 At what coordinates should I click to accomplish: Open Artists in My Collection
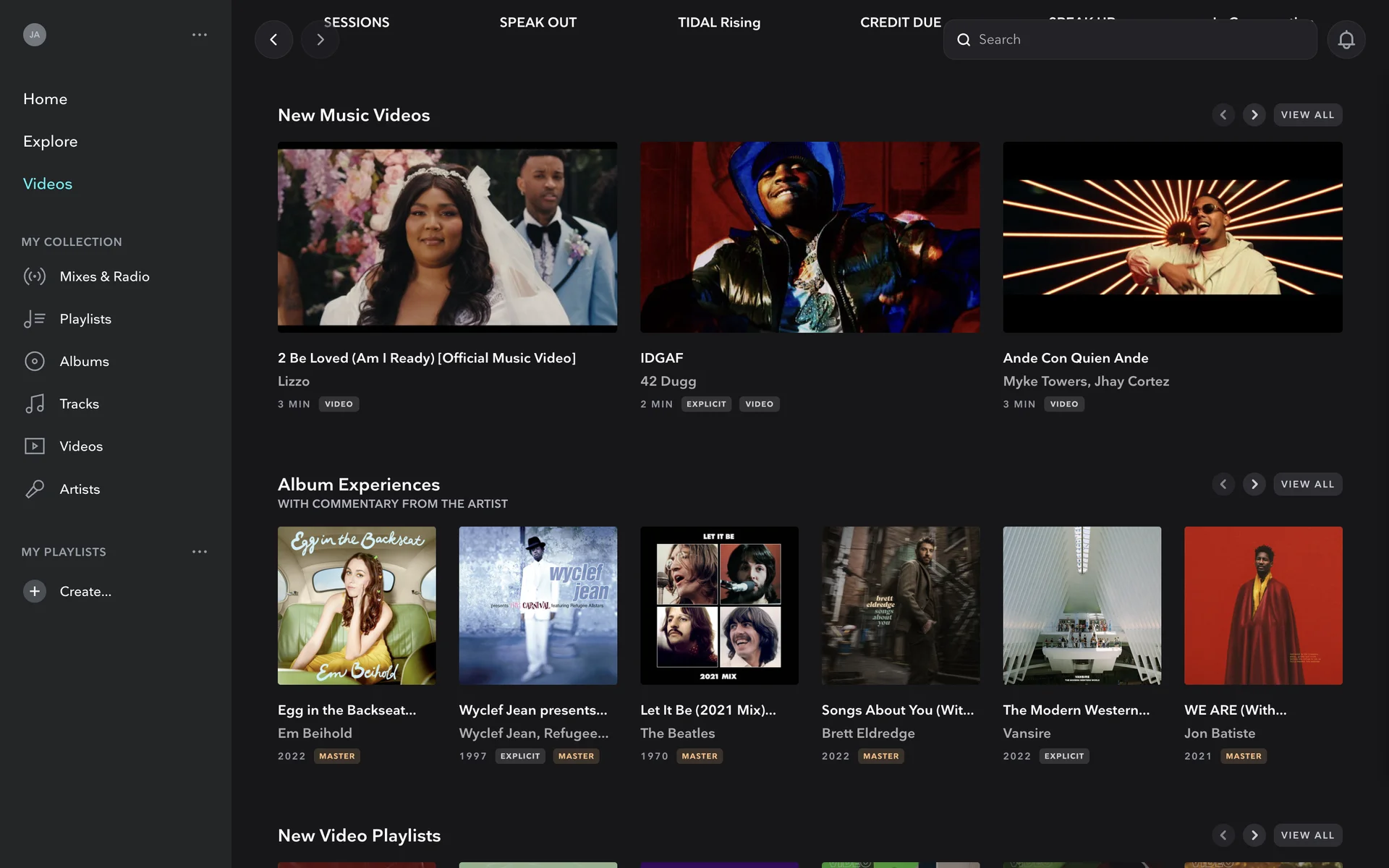pyautogui.click(x=80, y=489)
